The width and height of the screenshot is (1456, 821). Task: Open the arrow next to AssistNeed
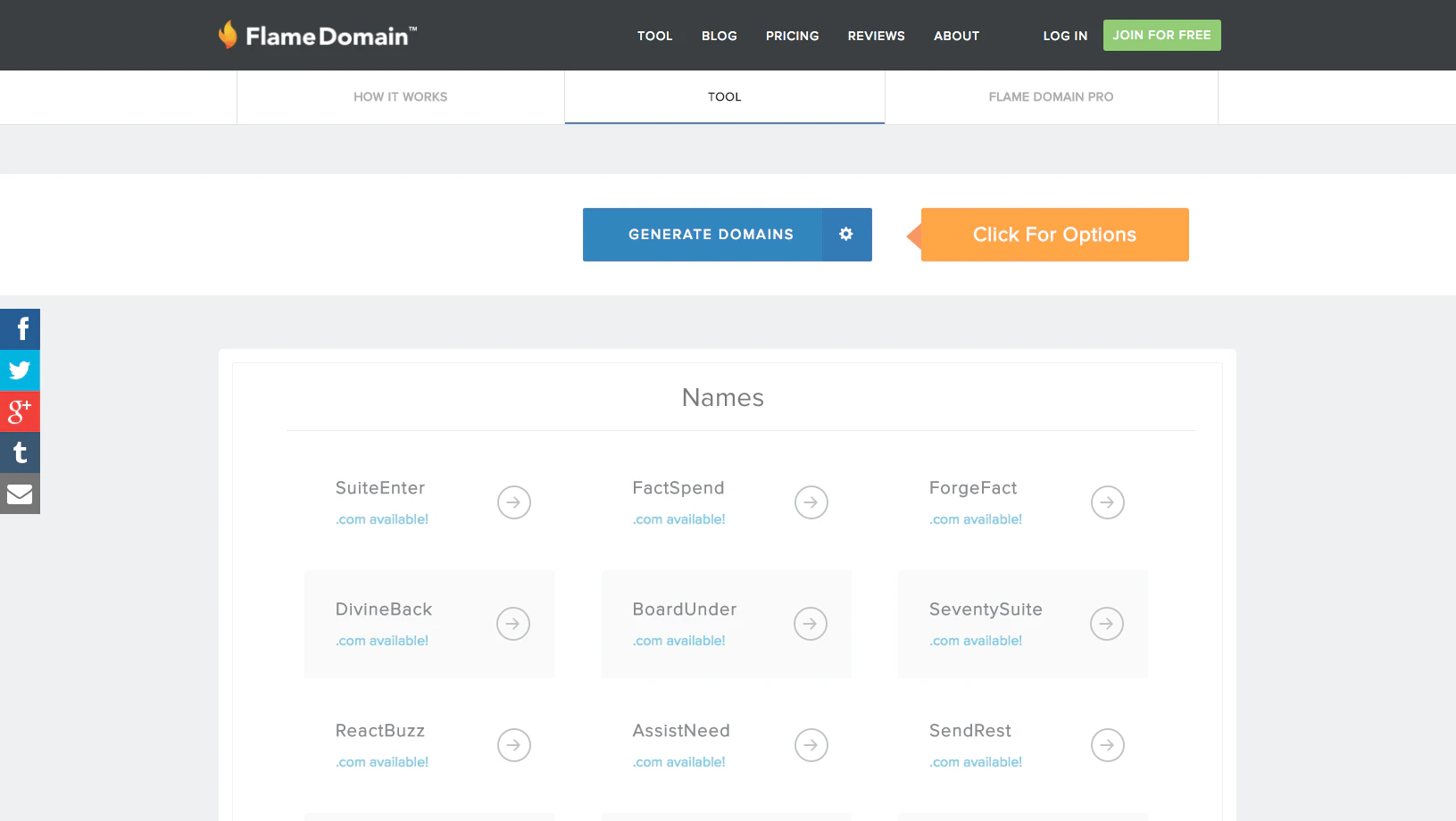811,745
